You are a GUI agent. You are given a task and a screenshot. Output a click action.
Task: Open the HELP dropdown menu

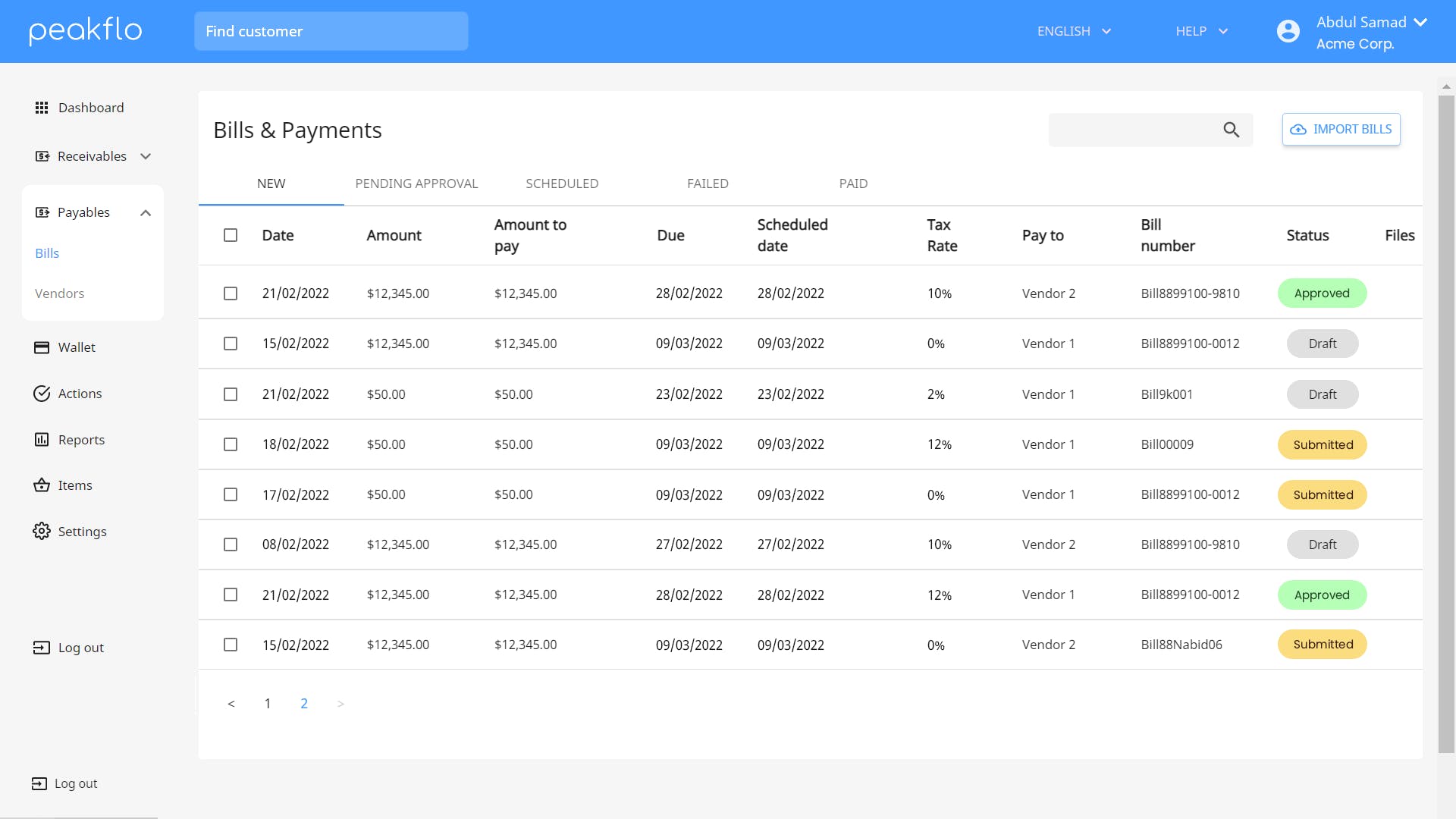[x=1201, y=31]
